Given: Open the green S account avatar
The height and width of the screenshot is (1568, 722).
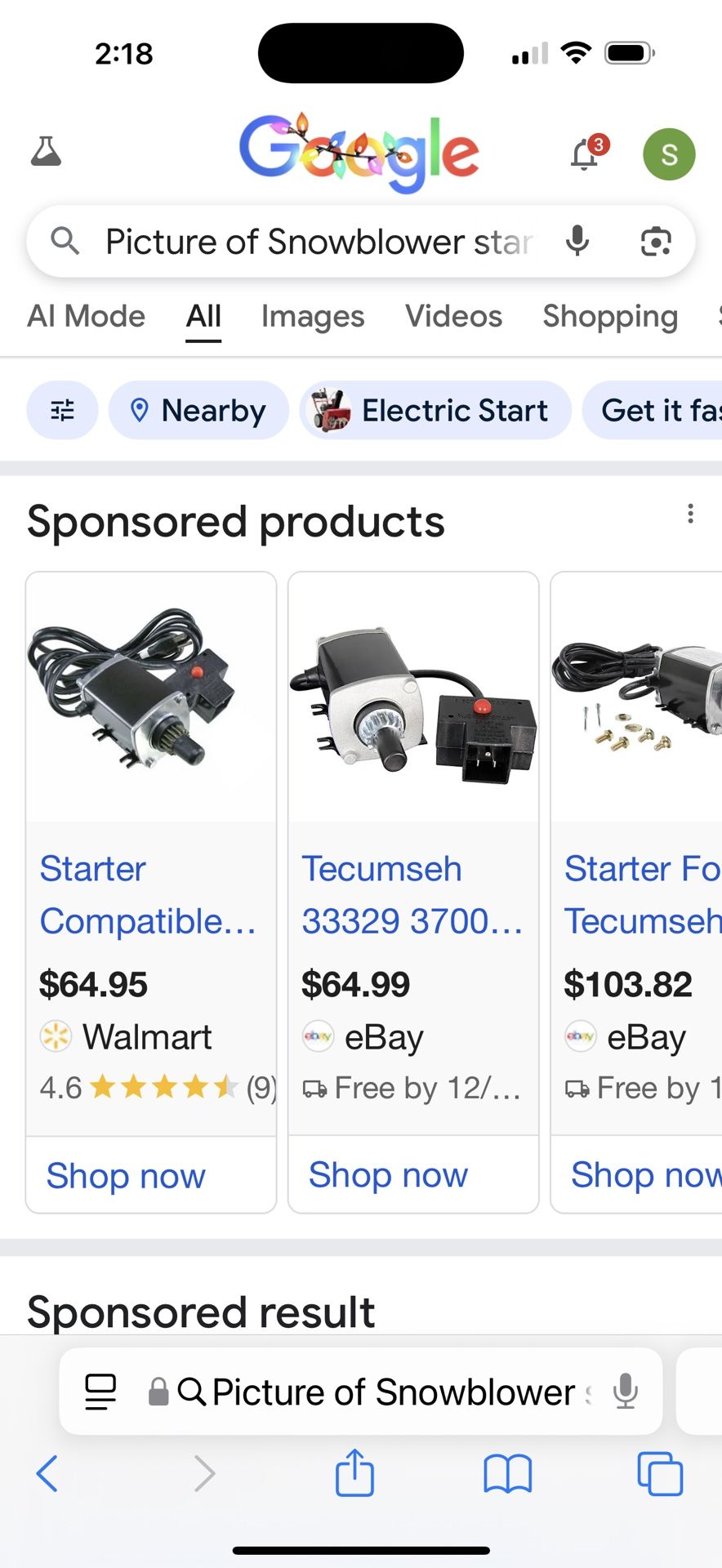Looking at the screenshot, I should (x=669, y=154).
